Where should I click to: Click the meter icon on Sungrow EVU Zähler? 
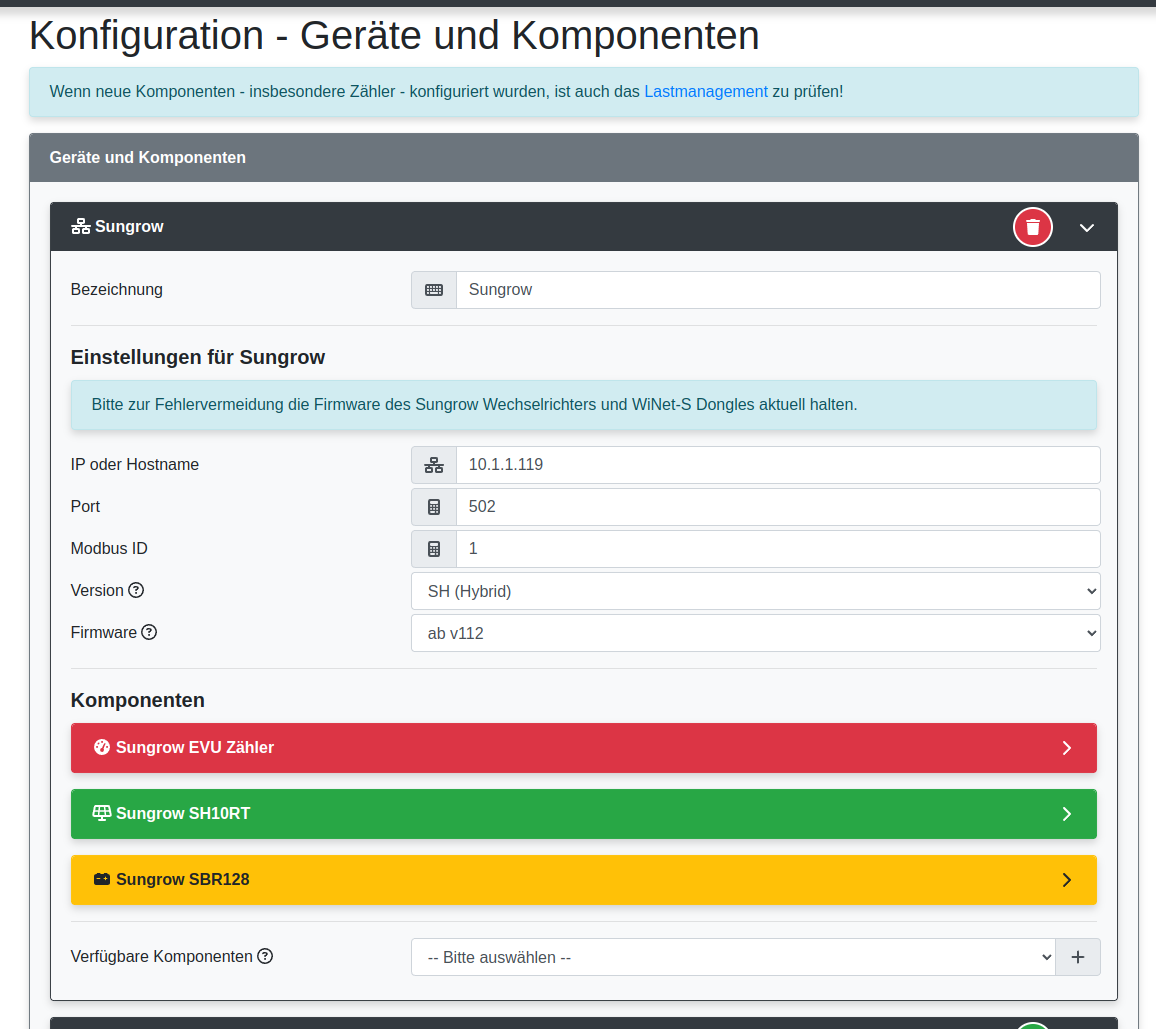[100, 747]
